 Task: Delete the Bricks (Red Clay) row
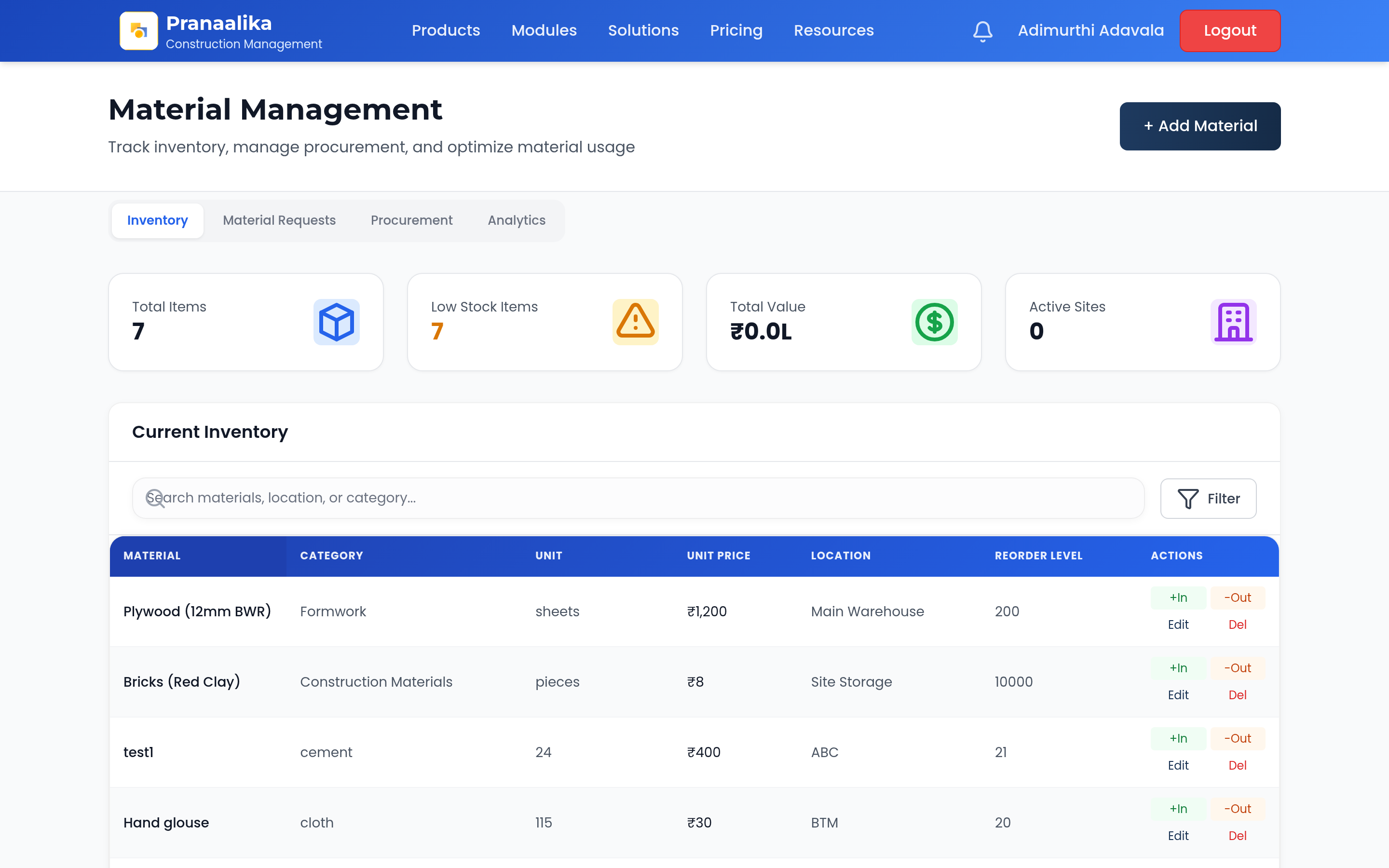pos(1238,695)
